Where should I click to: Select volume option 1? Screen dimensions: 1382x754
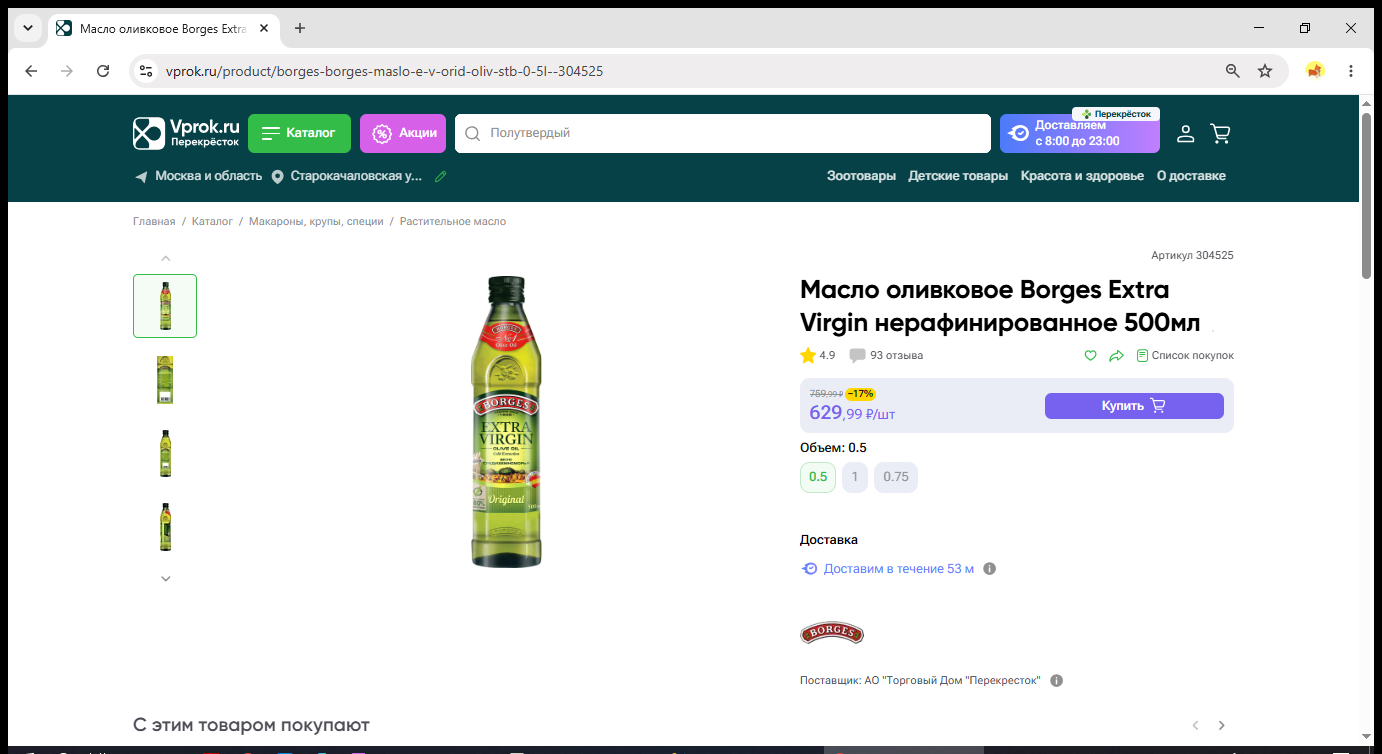(x=855, y=477)
